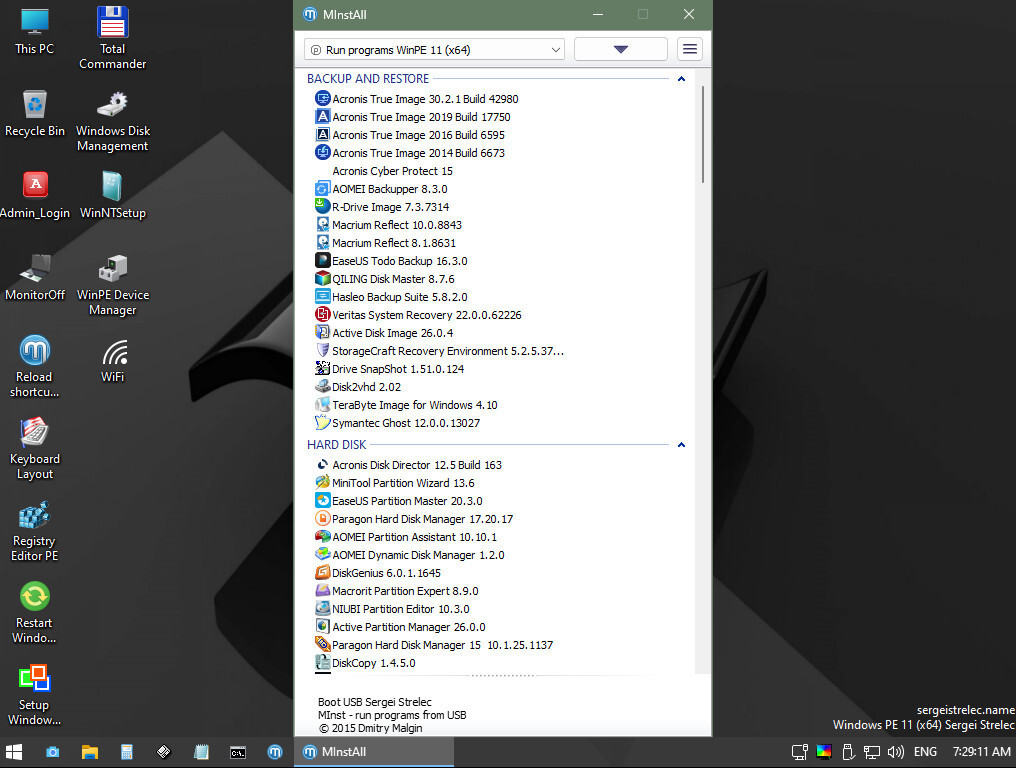Select AOMEI Dynamic Disk Manager 1.2.0
The image size is (1016, 768).
[x=419, y=555]
